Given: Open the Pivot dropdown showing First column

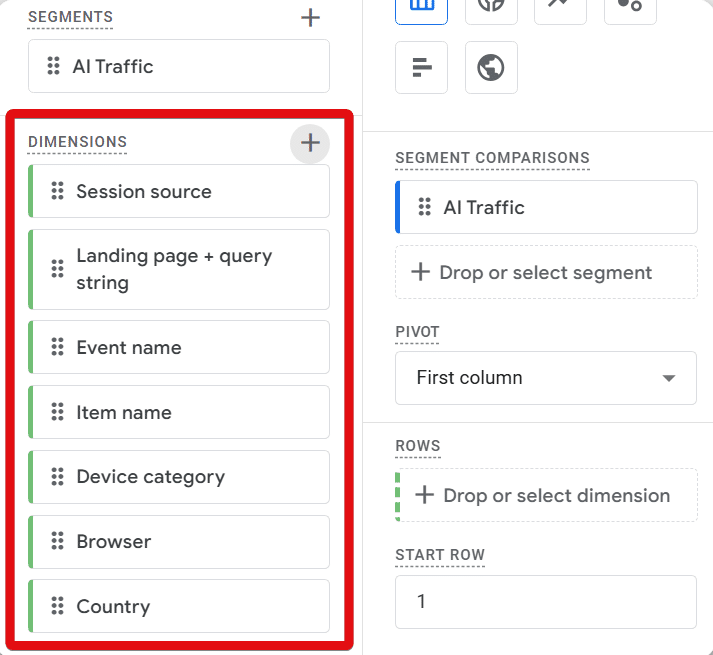Looking at the screenshot, I should (546, 378).
